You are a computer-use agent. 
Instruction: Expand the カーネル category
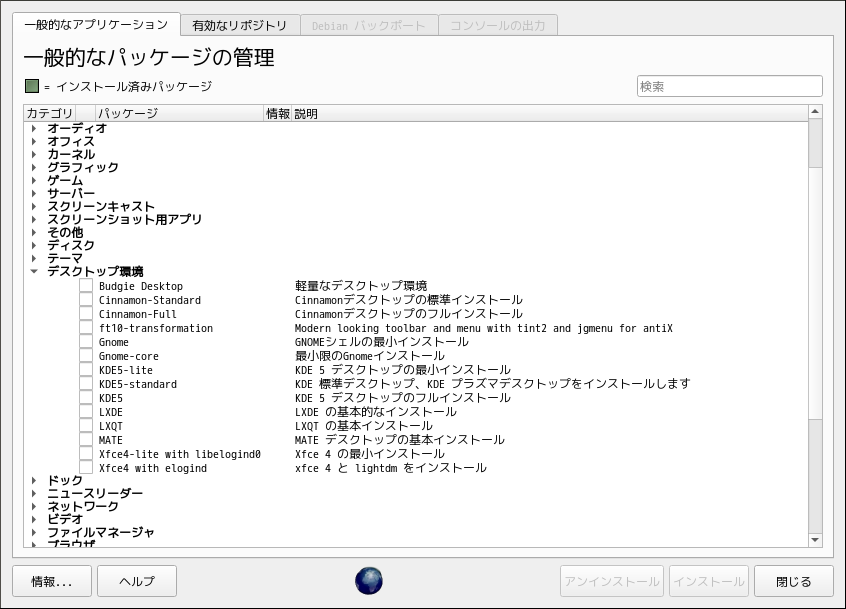click(x=34, y=154)
